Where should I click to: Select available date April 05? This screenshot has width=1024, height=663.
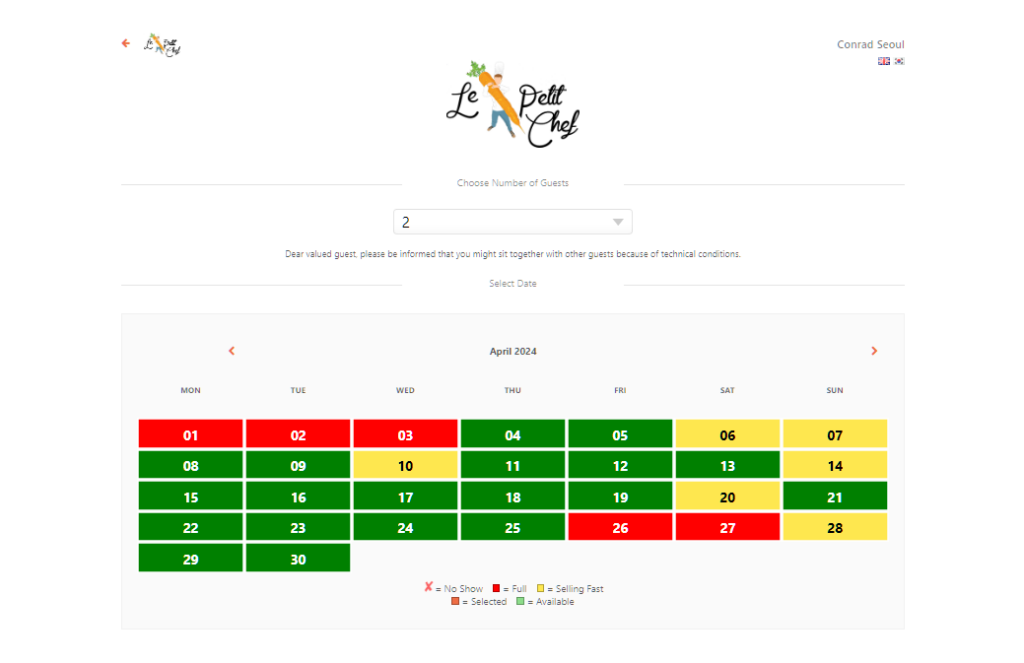pyautogui.click(x=620, y=434)
